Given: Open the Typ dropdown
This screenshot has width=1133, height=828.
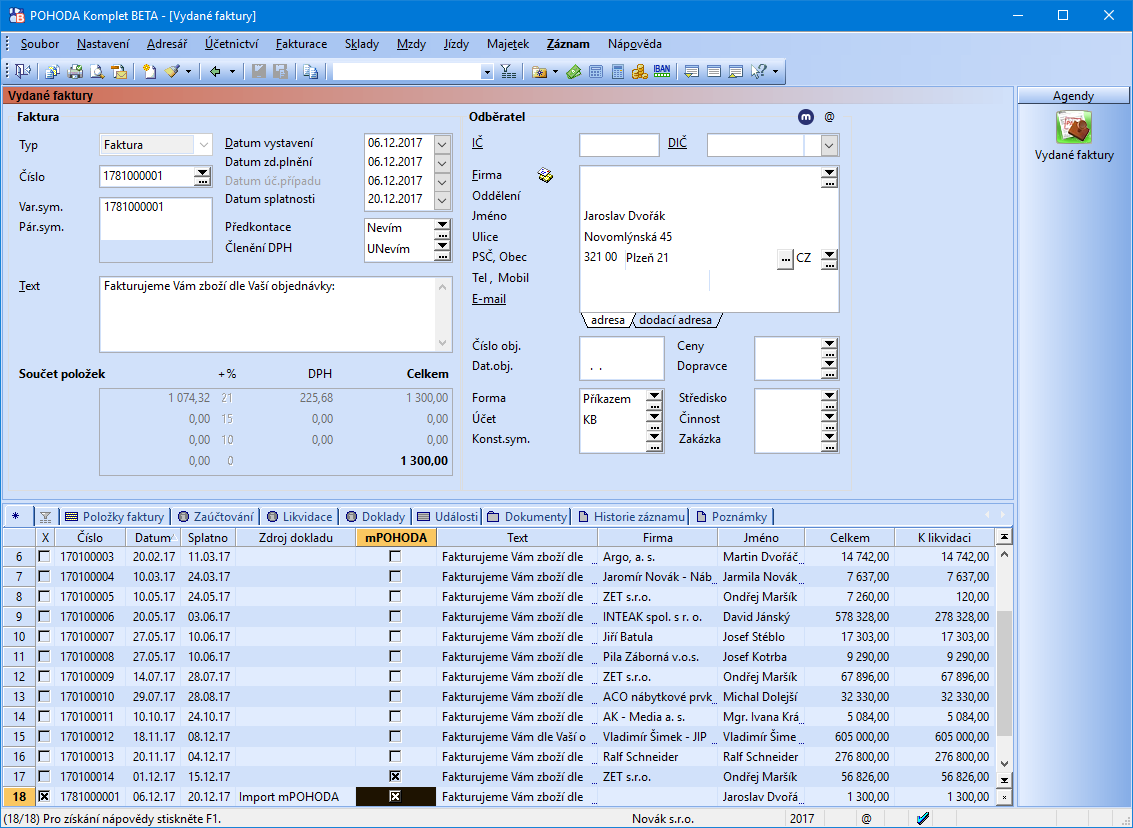Looking at the screenshot, I should [x=203, y=145].
